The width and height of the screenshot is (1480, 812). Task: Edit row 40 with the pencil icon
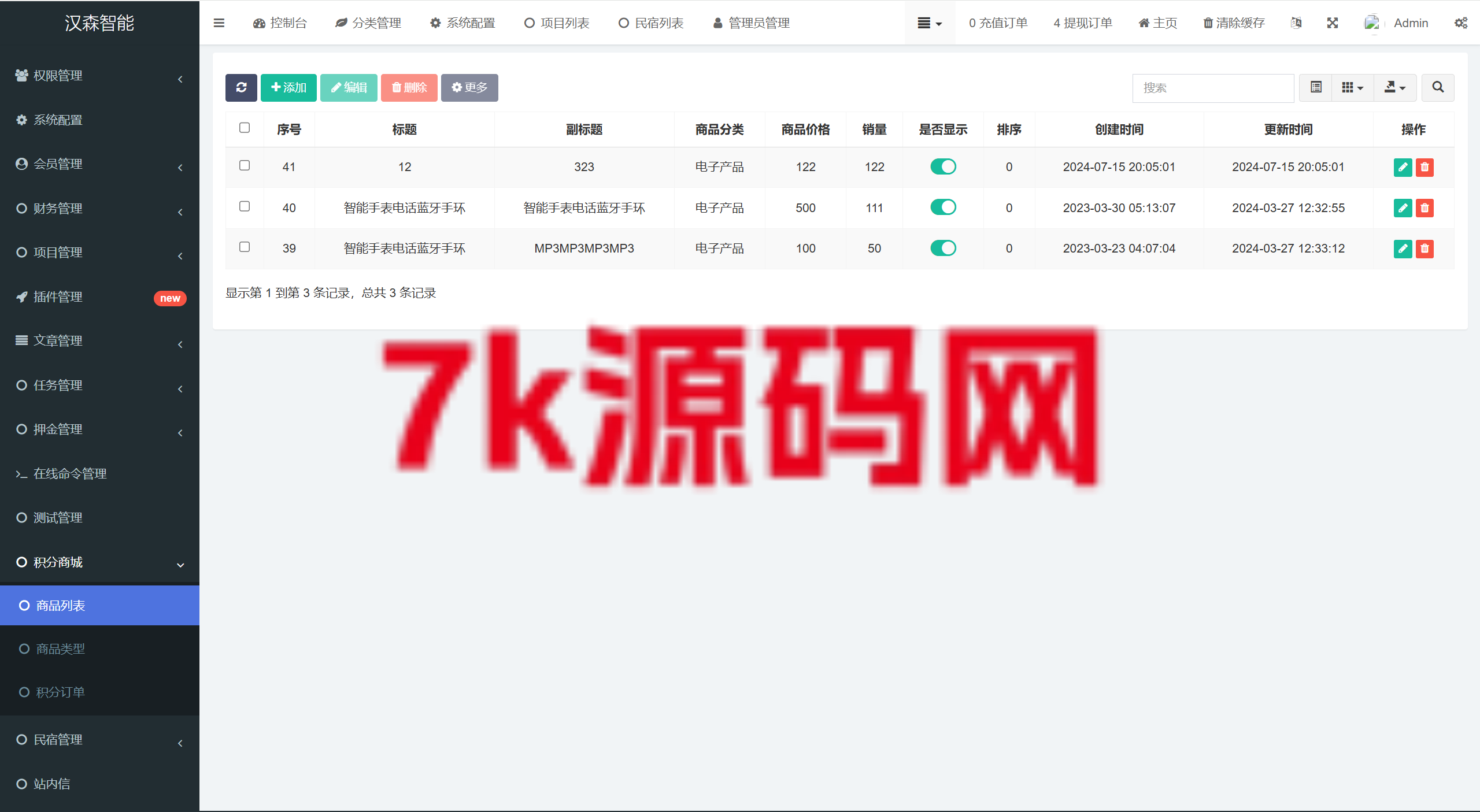1403,208
